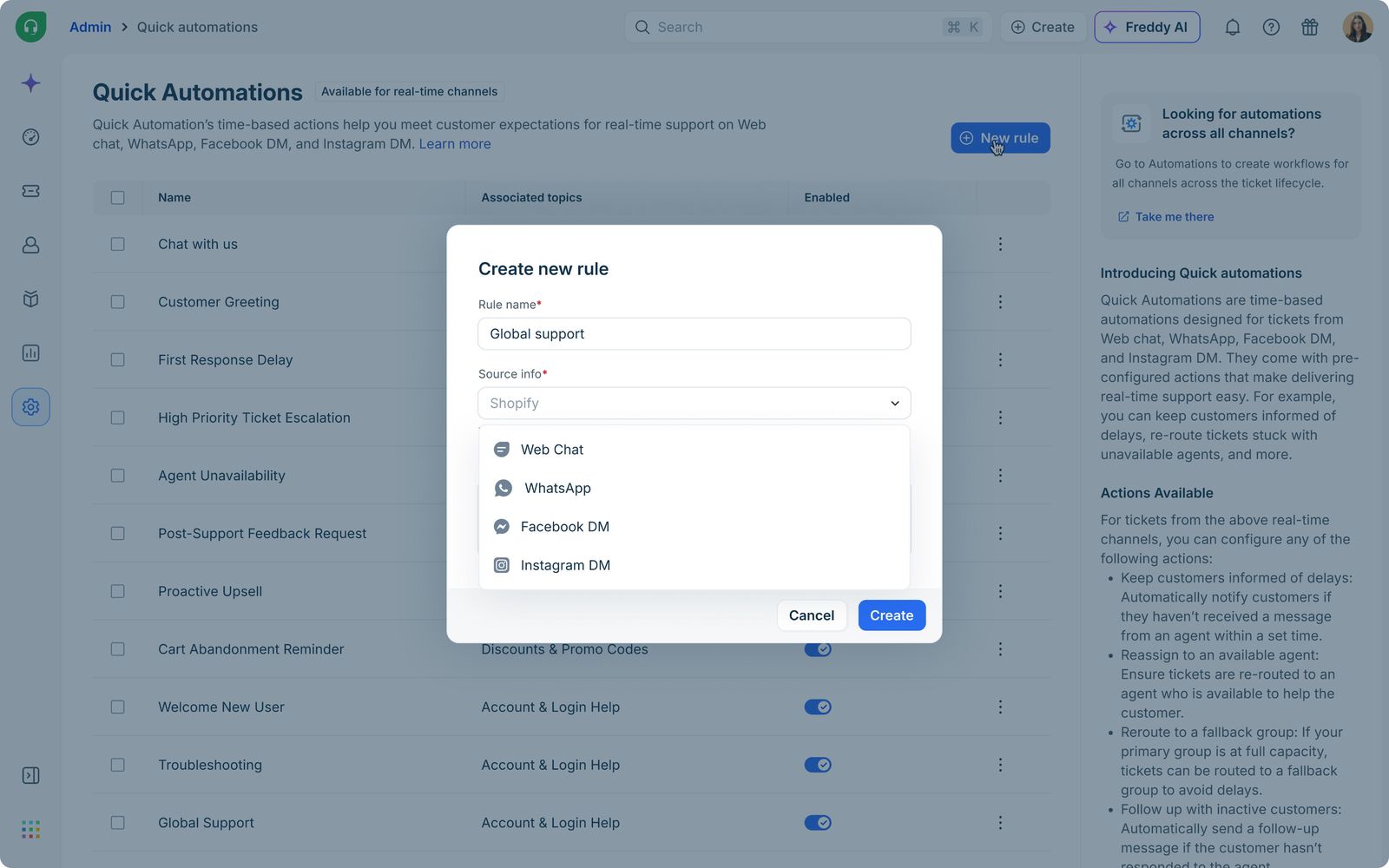
Task: Open the contacts person icon in sidebar
Action: pos(31,245)
